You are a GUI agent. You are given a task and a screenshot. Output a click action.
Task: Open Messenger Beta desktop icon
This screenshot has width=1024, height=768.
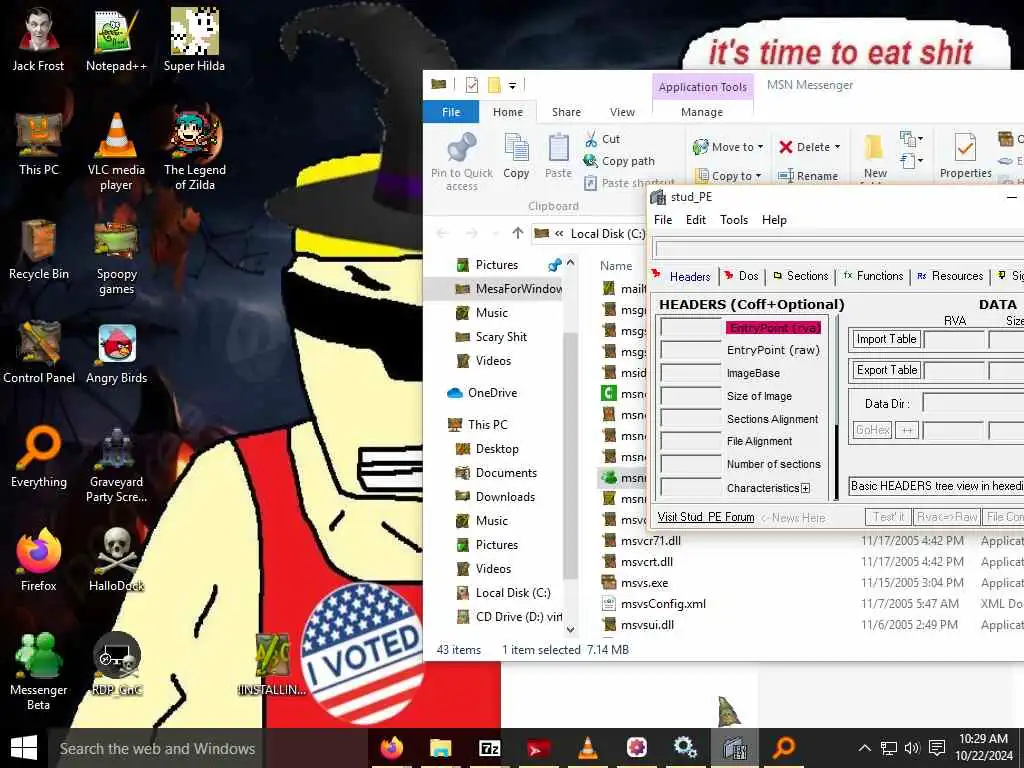(39, 671)
